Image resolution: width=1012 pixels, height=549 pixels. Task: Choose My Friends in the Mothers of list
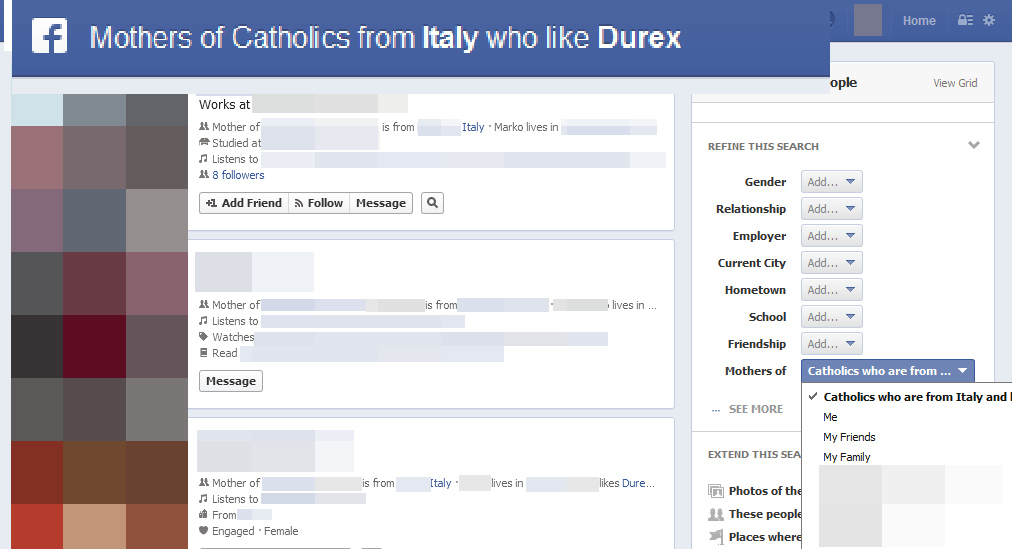pyautogui.click(x=849, y=437)
